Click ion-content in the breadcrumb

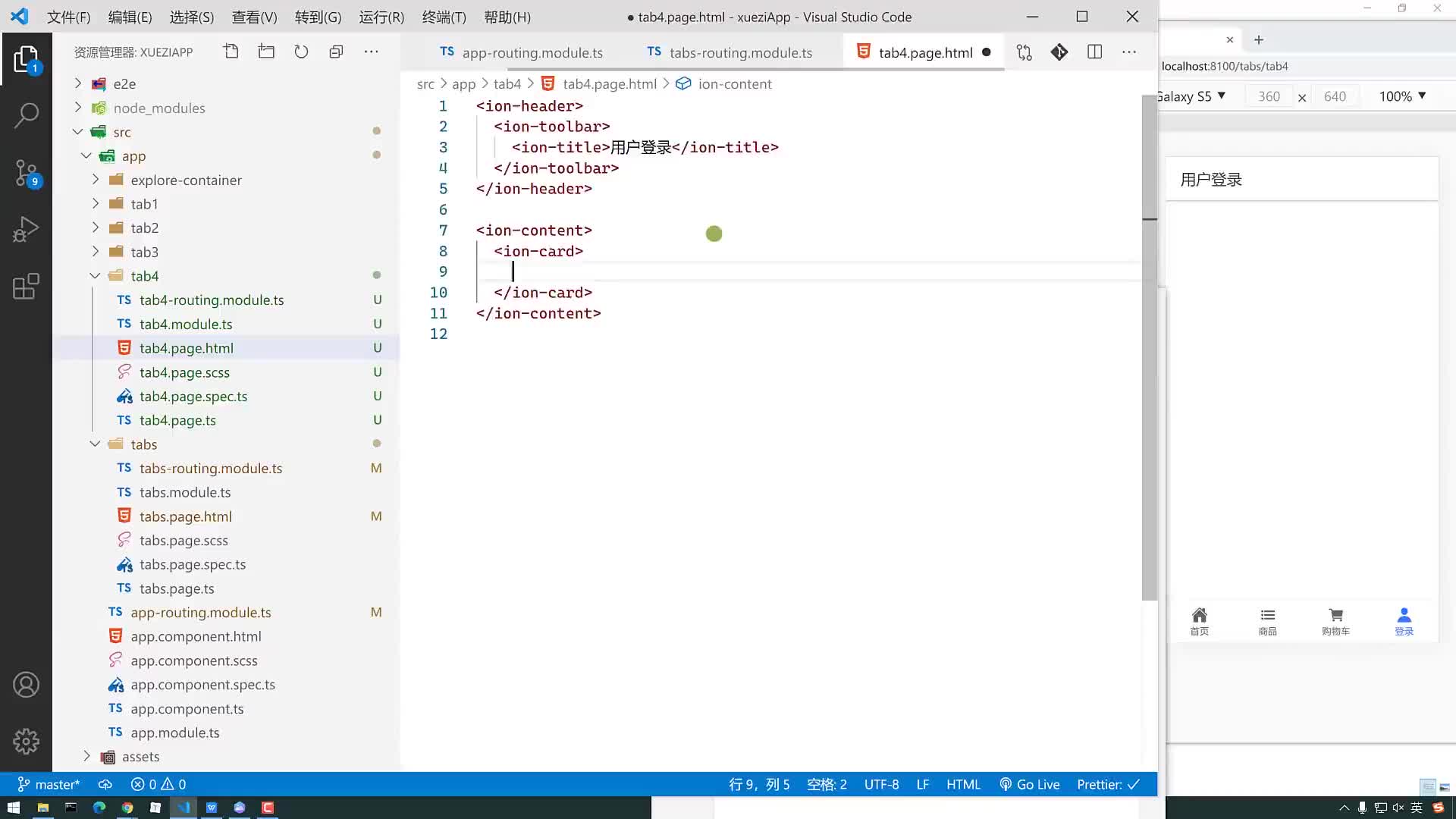pyautogui.click(x=734, y=83)
